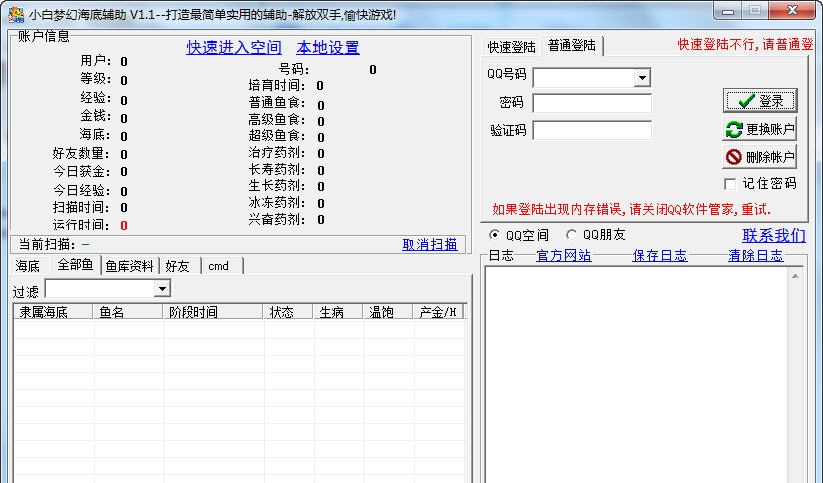
Task: Click the 阶段时间 column header
Action: (213, 312)
